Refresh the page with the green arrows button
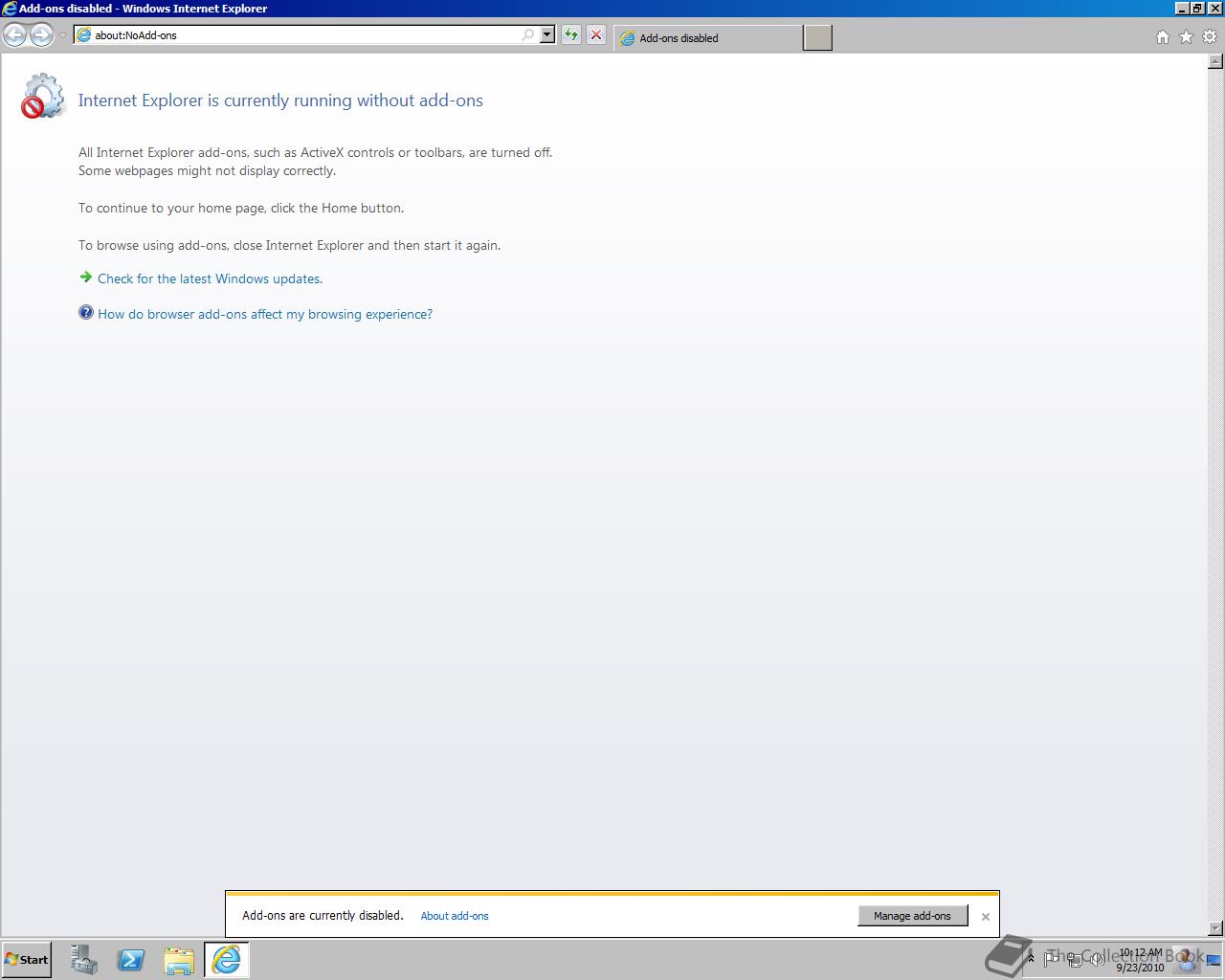 (x=571, y=35)
